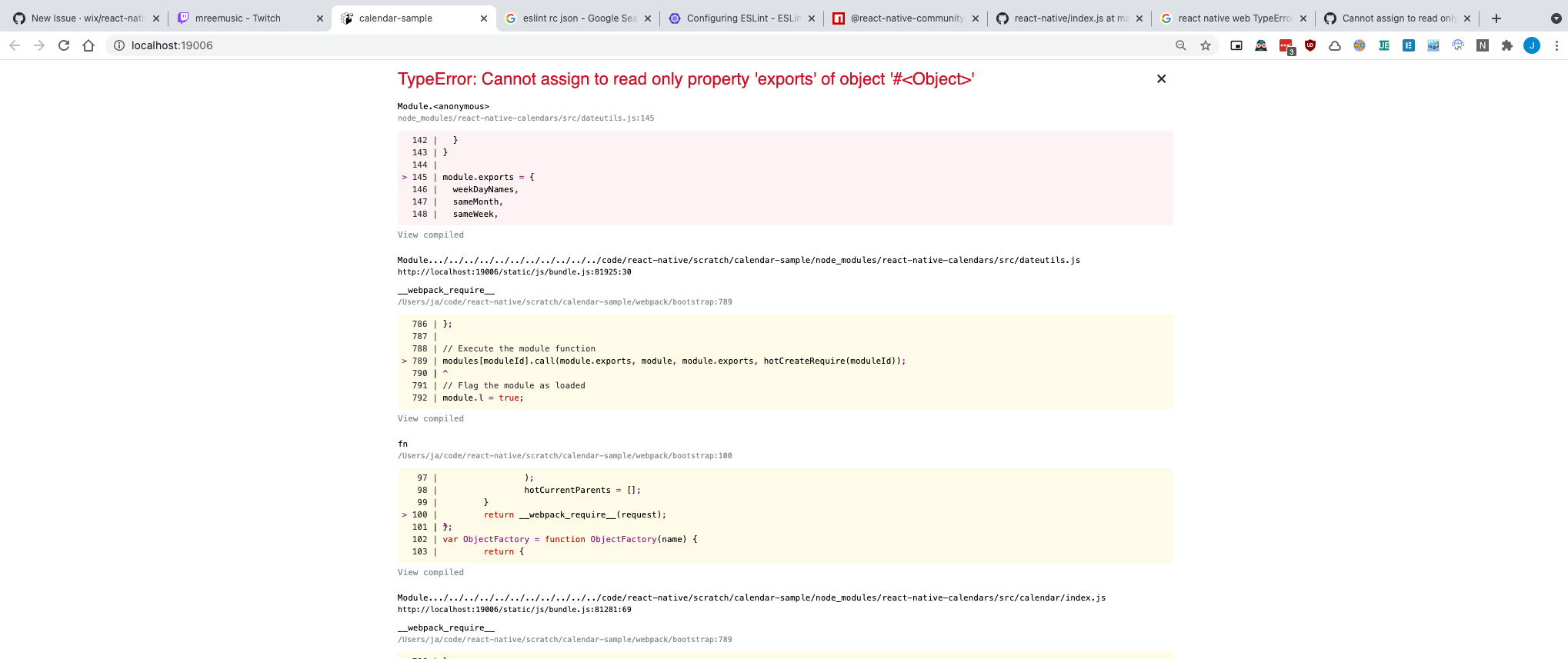The height and width of the screenshot is (659, 1568).
Task: Close the 'New Issue · wix/react-nati' tab
Action: (156, 18)
